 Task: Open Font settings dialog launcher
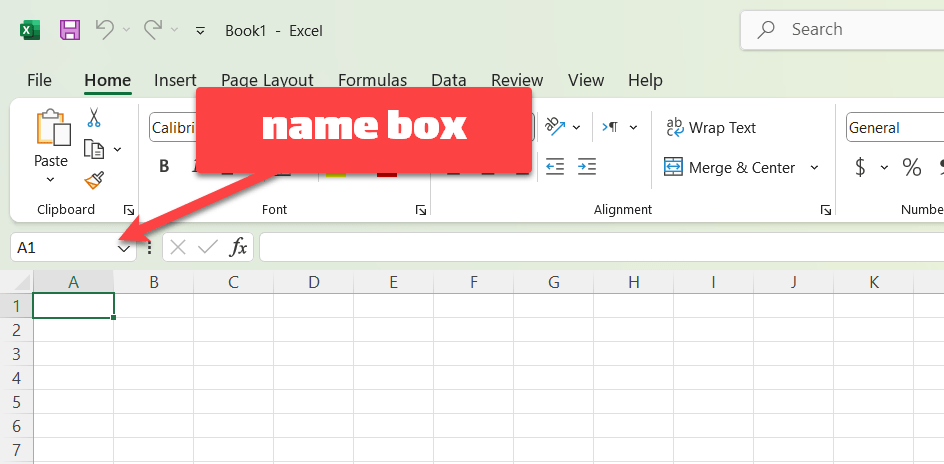421,210
